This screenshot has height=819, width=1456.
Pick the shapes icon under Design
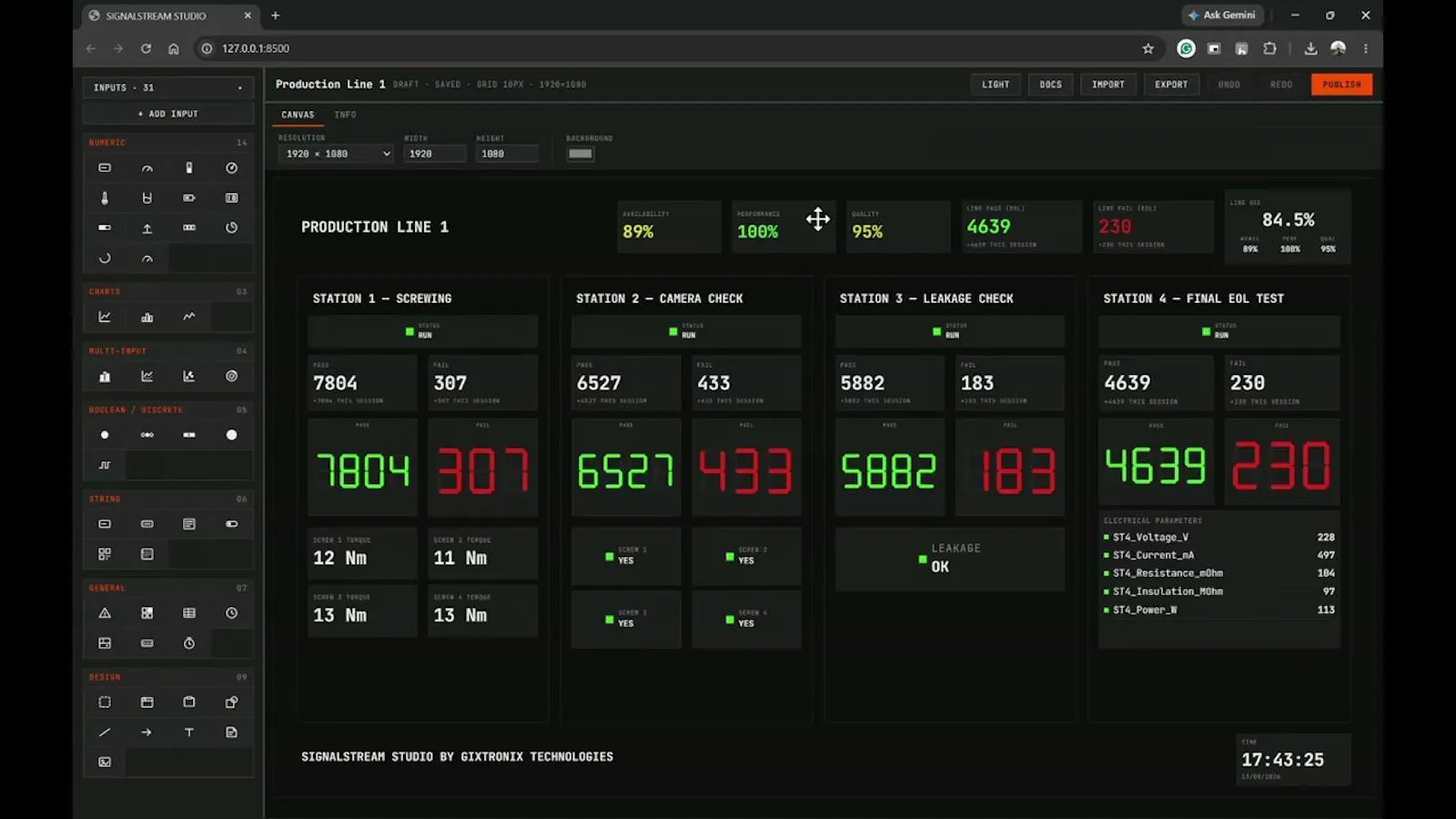tap(231, 703)
